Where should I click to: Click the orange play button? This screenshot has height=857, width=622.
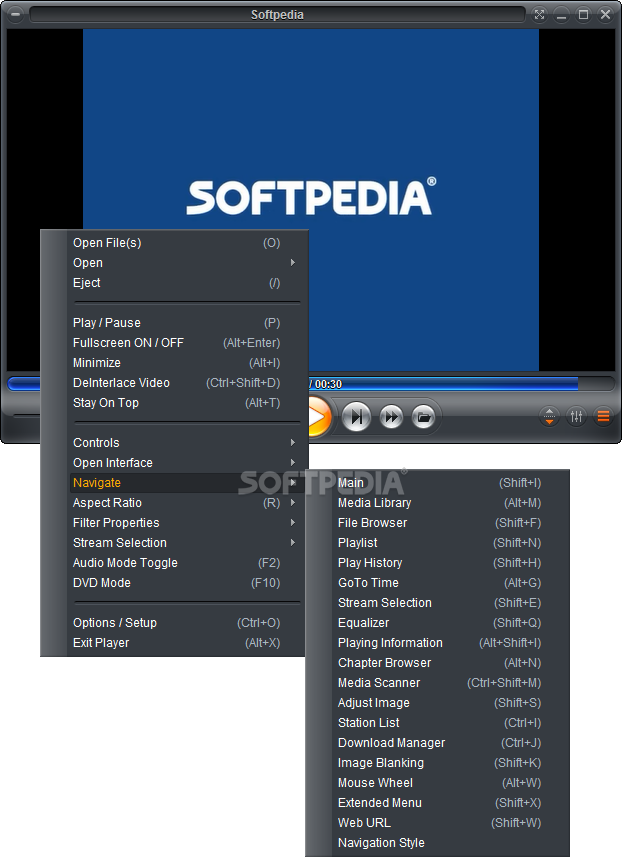tap(320, 417)
